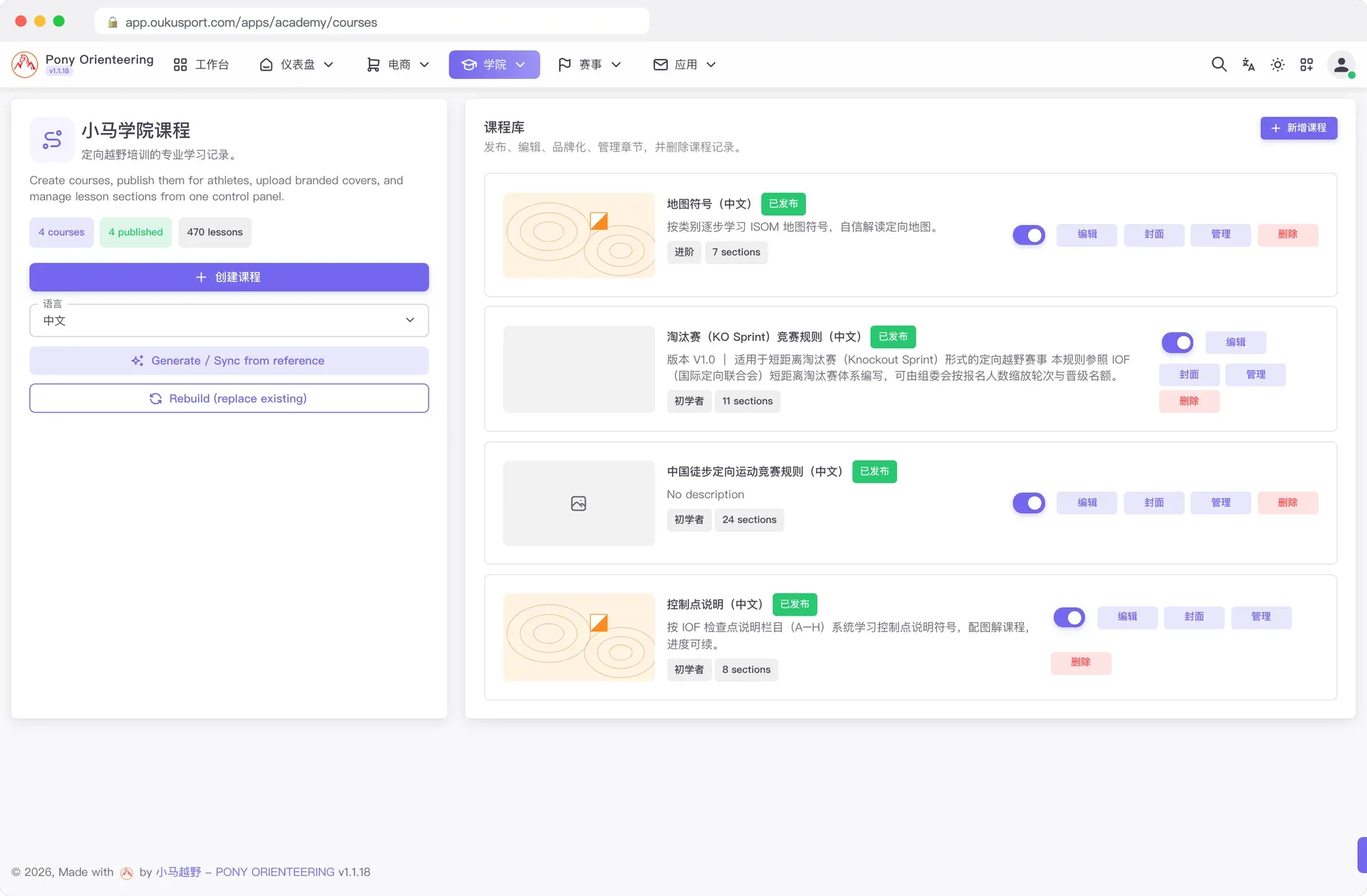1367x896 pixels.
Task: Expand the 学院 academy menu
Action: (494, 65)
